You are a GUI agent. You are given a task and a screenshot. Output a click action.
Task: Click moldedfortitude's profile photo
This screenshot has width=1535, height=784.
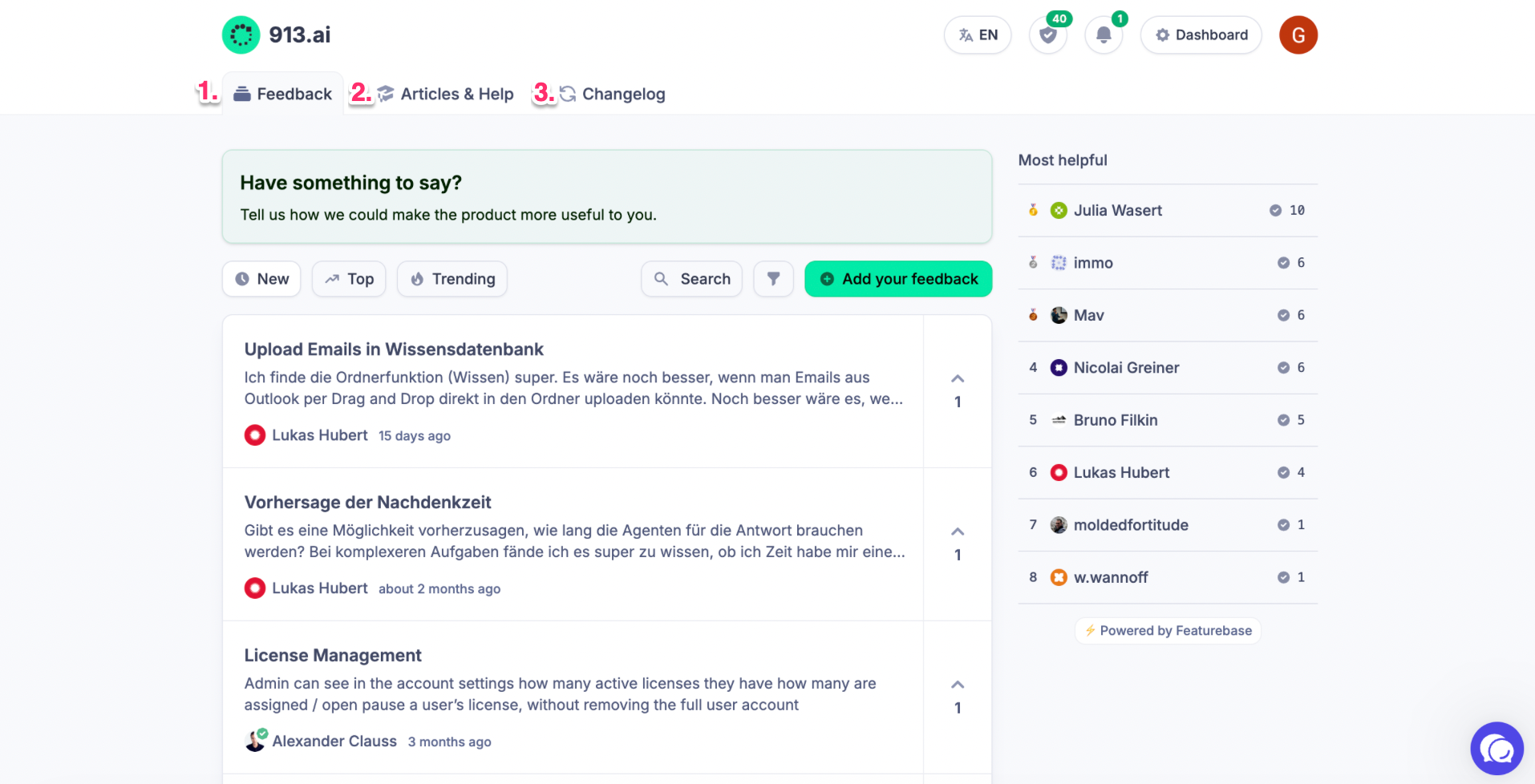1059,525
